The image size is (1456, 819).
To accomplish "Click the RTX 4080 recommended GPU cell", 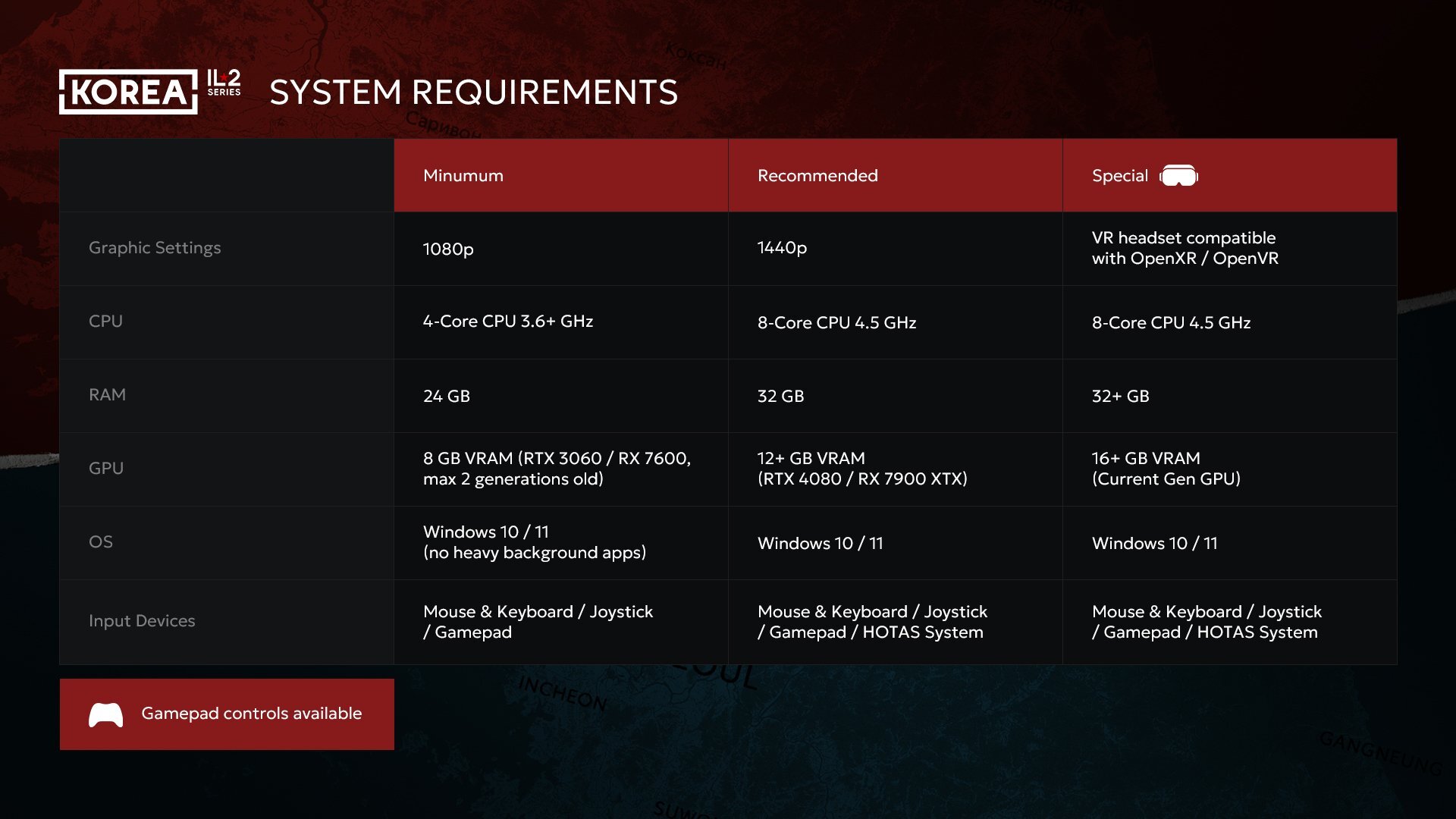I will pyautogui.click(x=862, y=469).
